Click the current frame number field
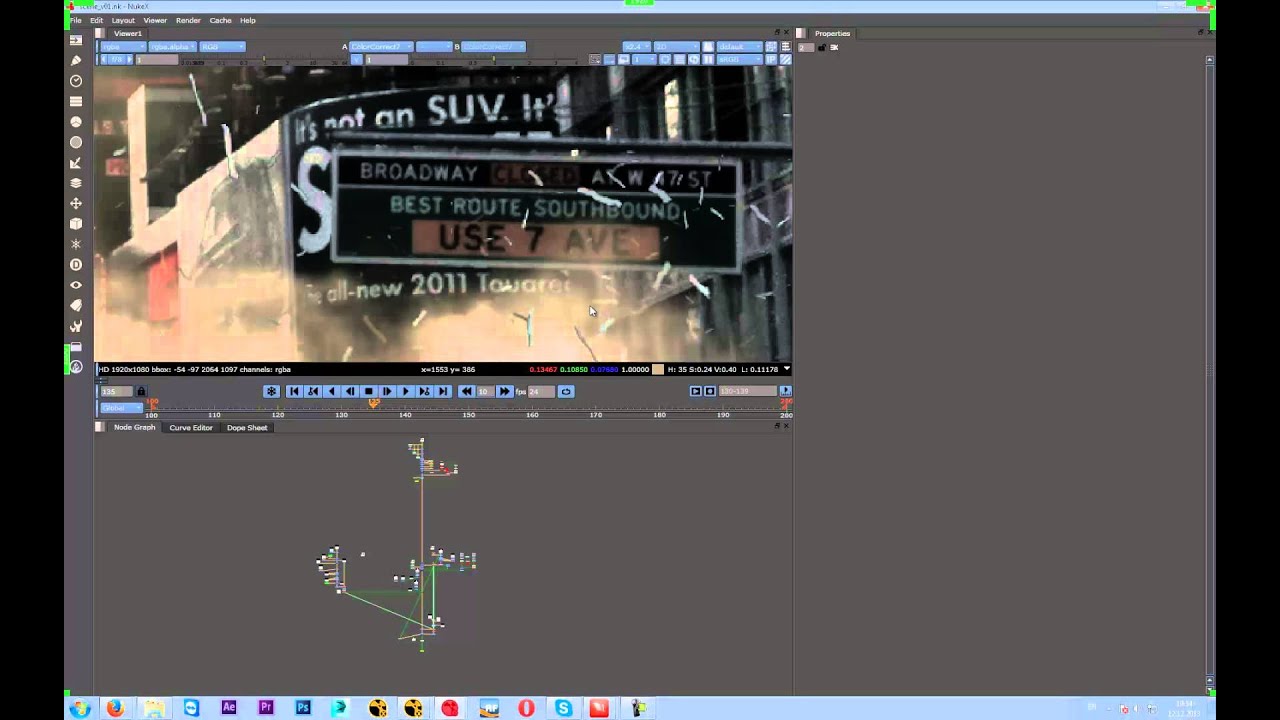The image size is (1280, 720). (117, 391)
